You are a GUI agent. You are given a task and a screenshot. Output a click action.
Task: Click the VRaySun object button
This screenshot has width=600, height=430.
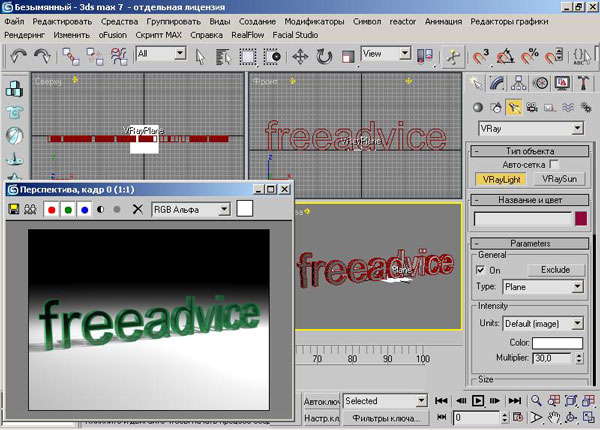559,179
